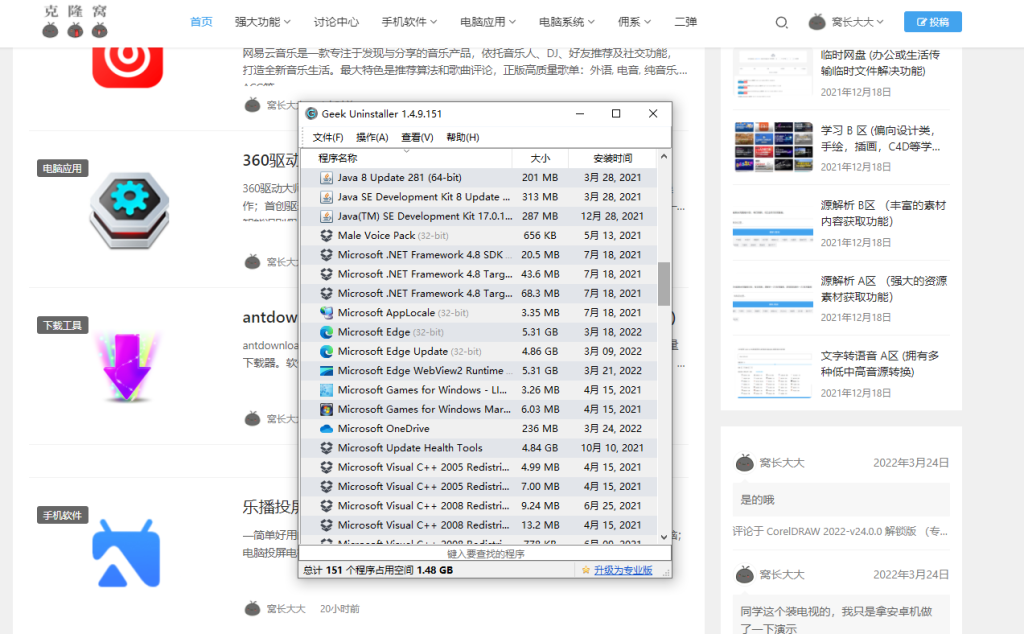Viewport: 1024px width, 634px height.
Task: Expand the 手机软件 dropdown
Action: (409, 22)
